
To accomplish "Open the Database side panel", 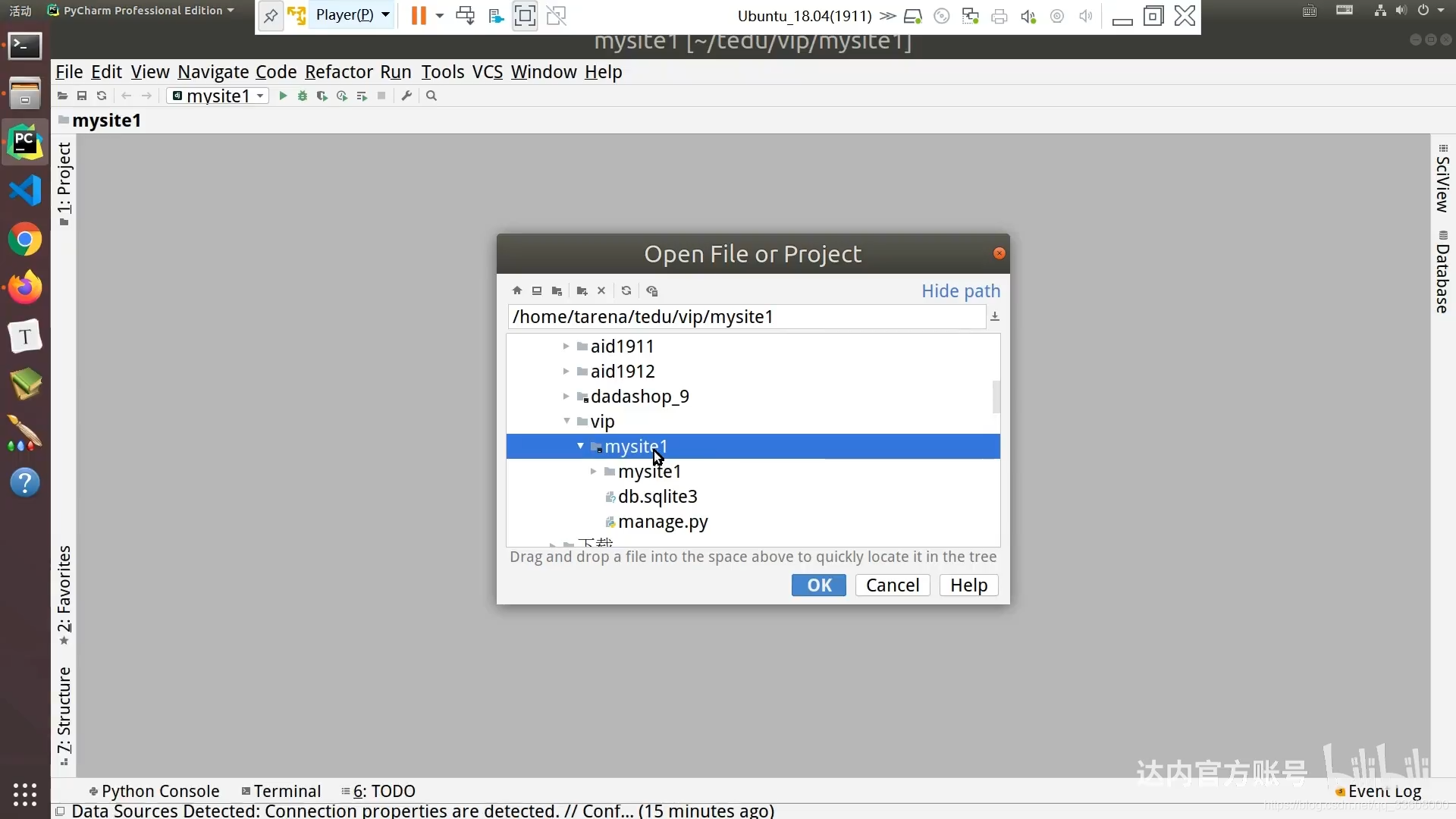I will (1442, 272).
